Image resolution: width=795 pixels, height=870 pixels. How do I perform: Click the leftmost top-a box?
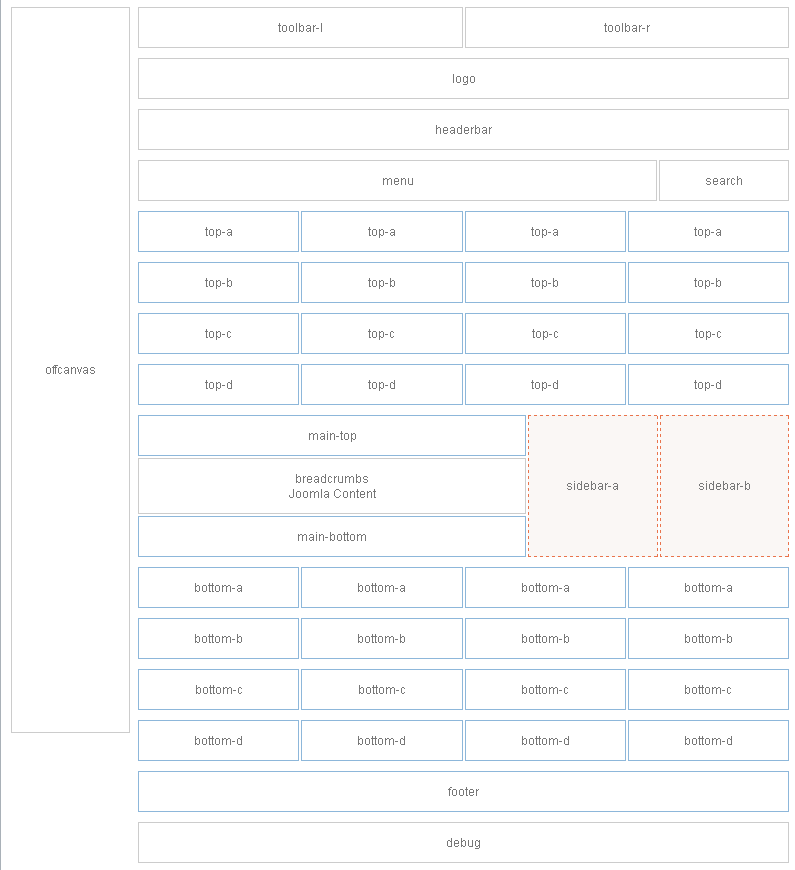click(218, 232)
